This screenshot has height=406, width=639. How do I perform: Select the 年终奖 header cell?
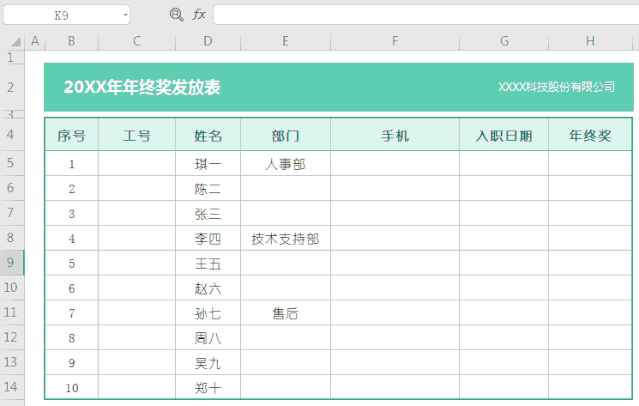click(590, 136)
